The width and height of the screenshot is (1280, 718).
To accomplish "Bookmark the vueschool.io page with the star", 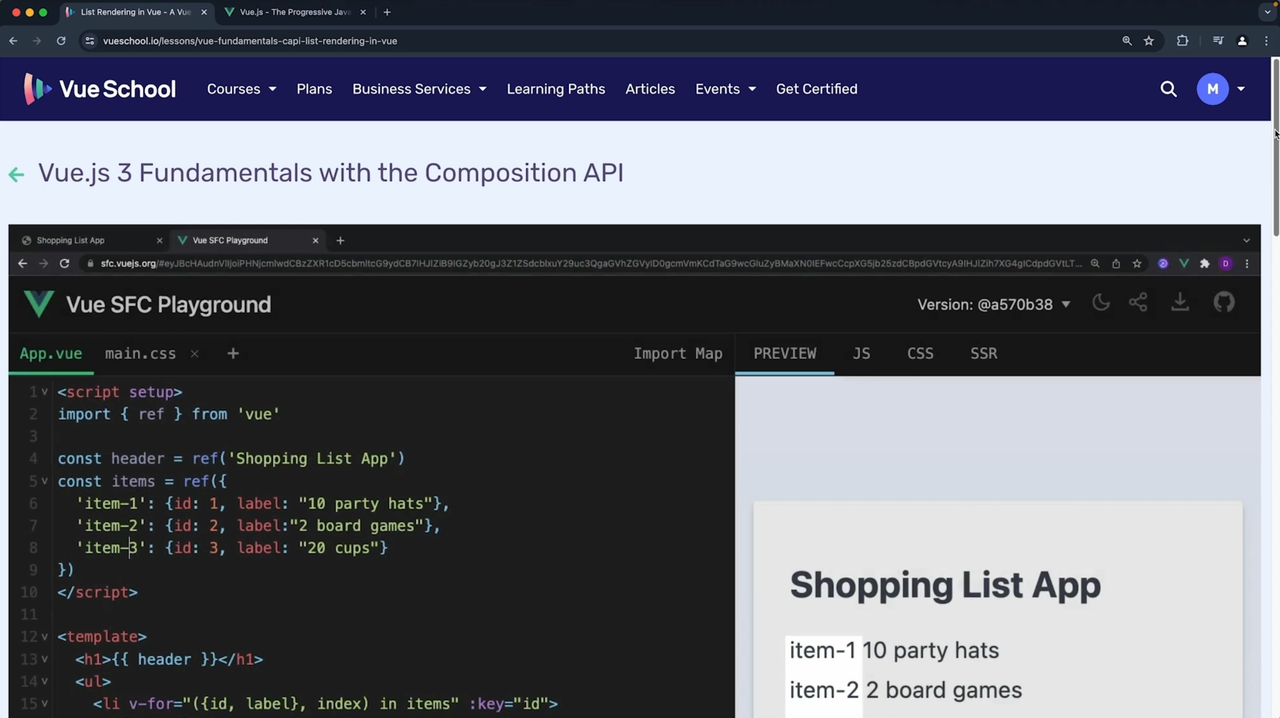I will [x=1149, y=41].
